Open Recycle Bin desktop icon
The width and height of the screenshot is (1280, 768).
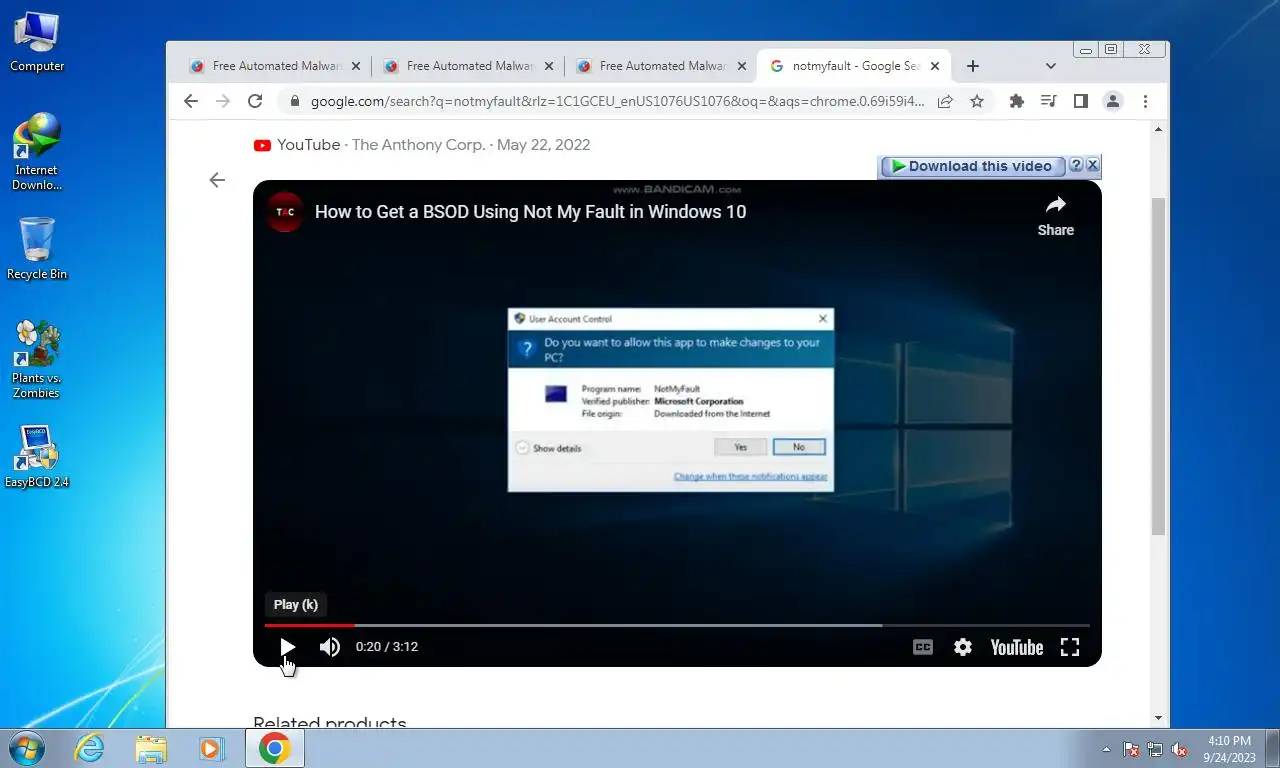tap(37, 249)
